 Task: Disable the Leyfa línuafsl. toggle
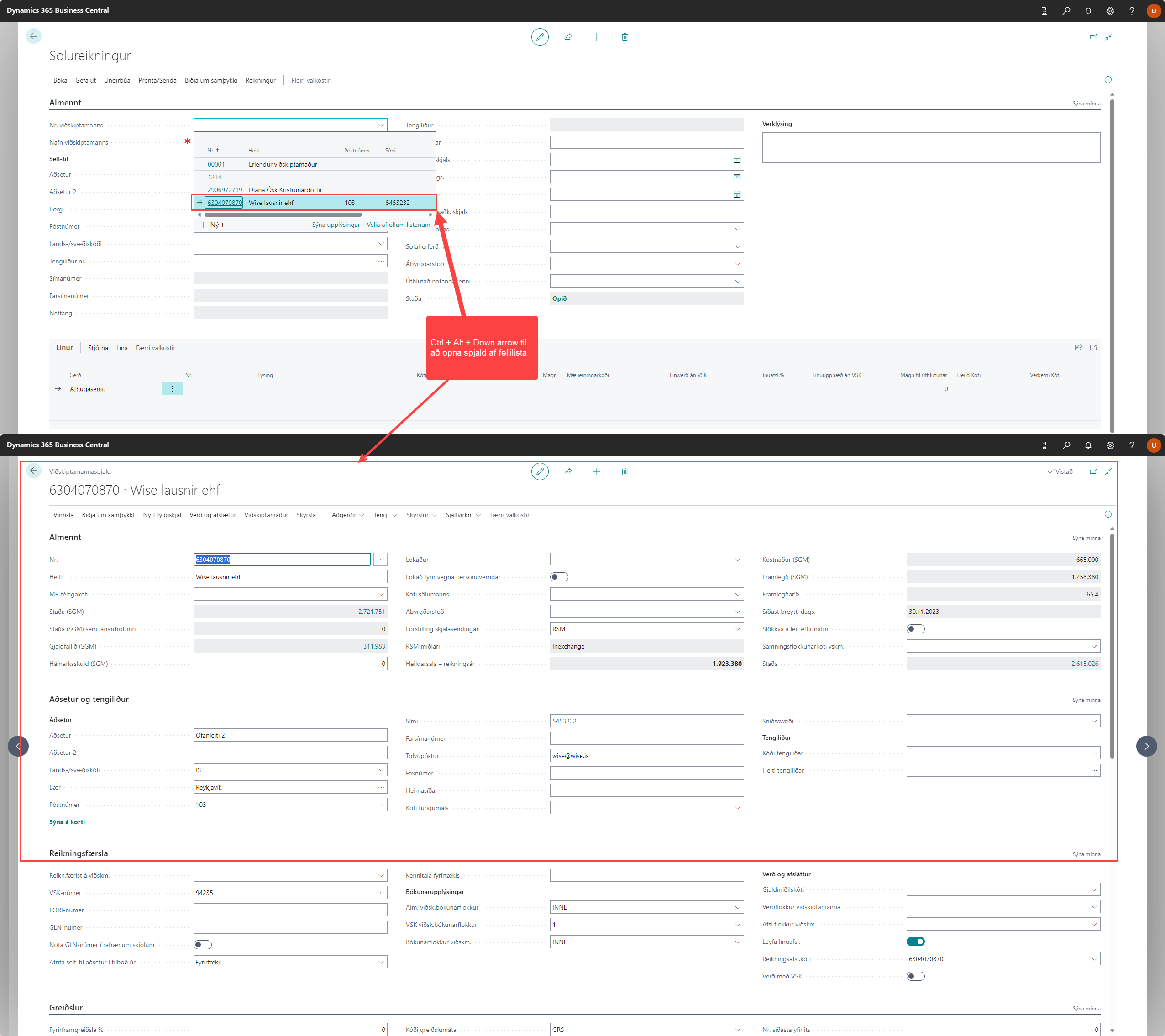(915, 942)
